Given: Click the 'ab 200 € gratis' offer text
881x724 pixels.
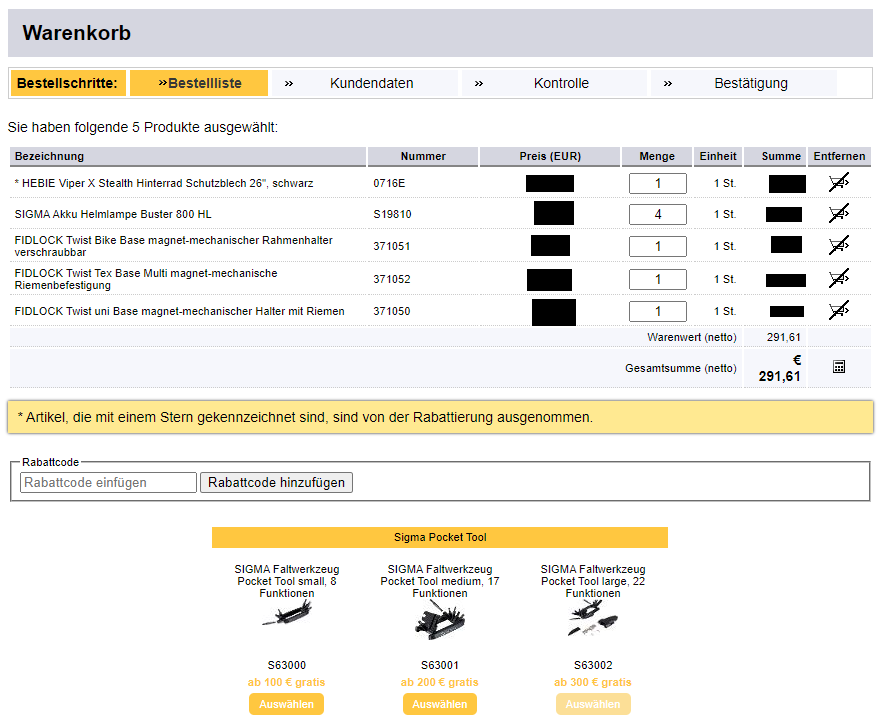Looking at the screenshot, I should [x=440, y=682].
